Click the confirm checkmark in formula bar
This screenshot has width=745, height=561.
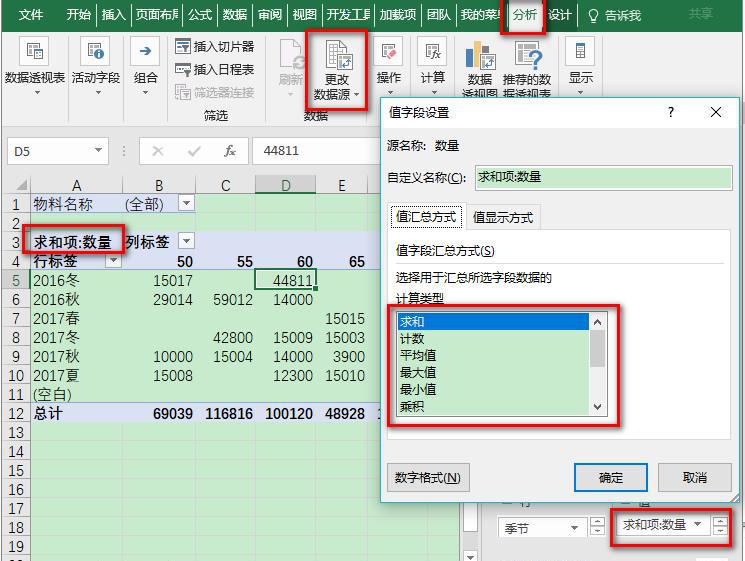point(194,151)
